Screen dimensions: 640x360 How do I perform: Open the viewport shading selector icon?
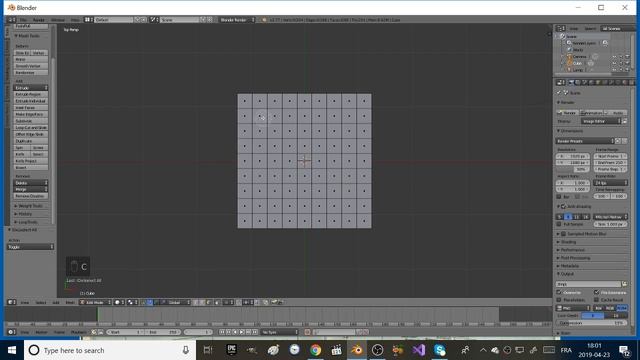coord(119,302)
